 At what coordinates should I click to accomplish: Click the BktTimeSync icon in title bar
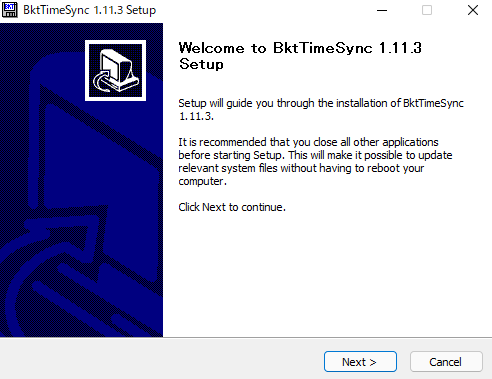[x=10, y=10]
